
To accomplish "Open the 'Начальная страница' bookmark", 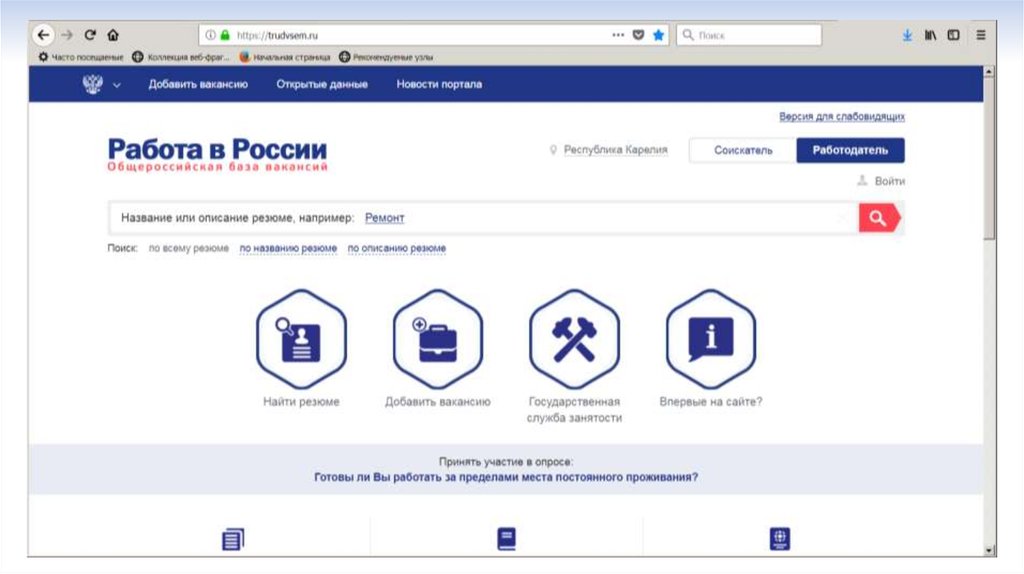I will tap(285, 57).
